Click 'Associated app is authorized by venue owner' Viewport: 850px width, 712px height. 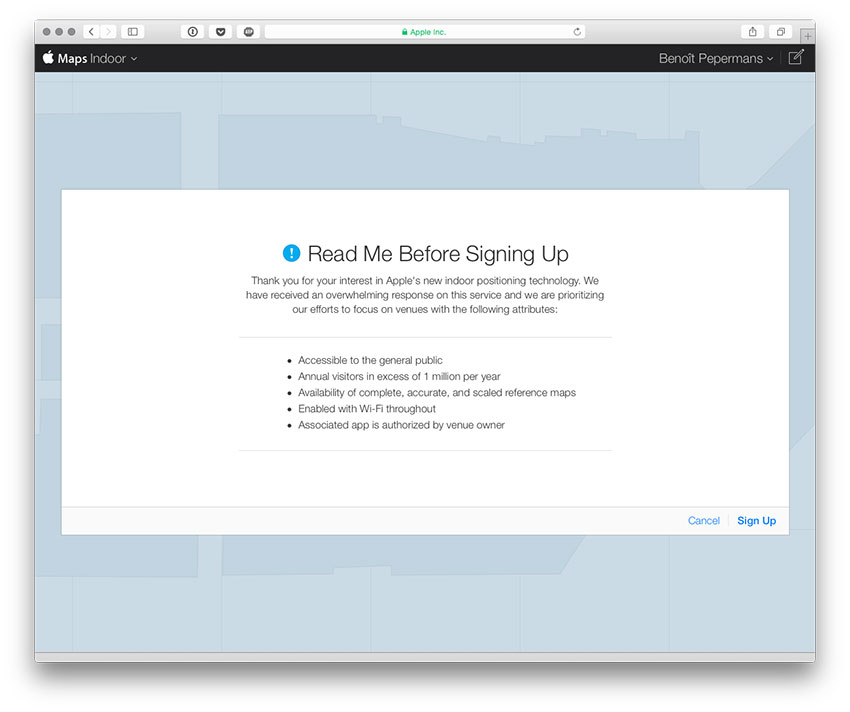(401, 425)
